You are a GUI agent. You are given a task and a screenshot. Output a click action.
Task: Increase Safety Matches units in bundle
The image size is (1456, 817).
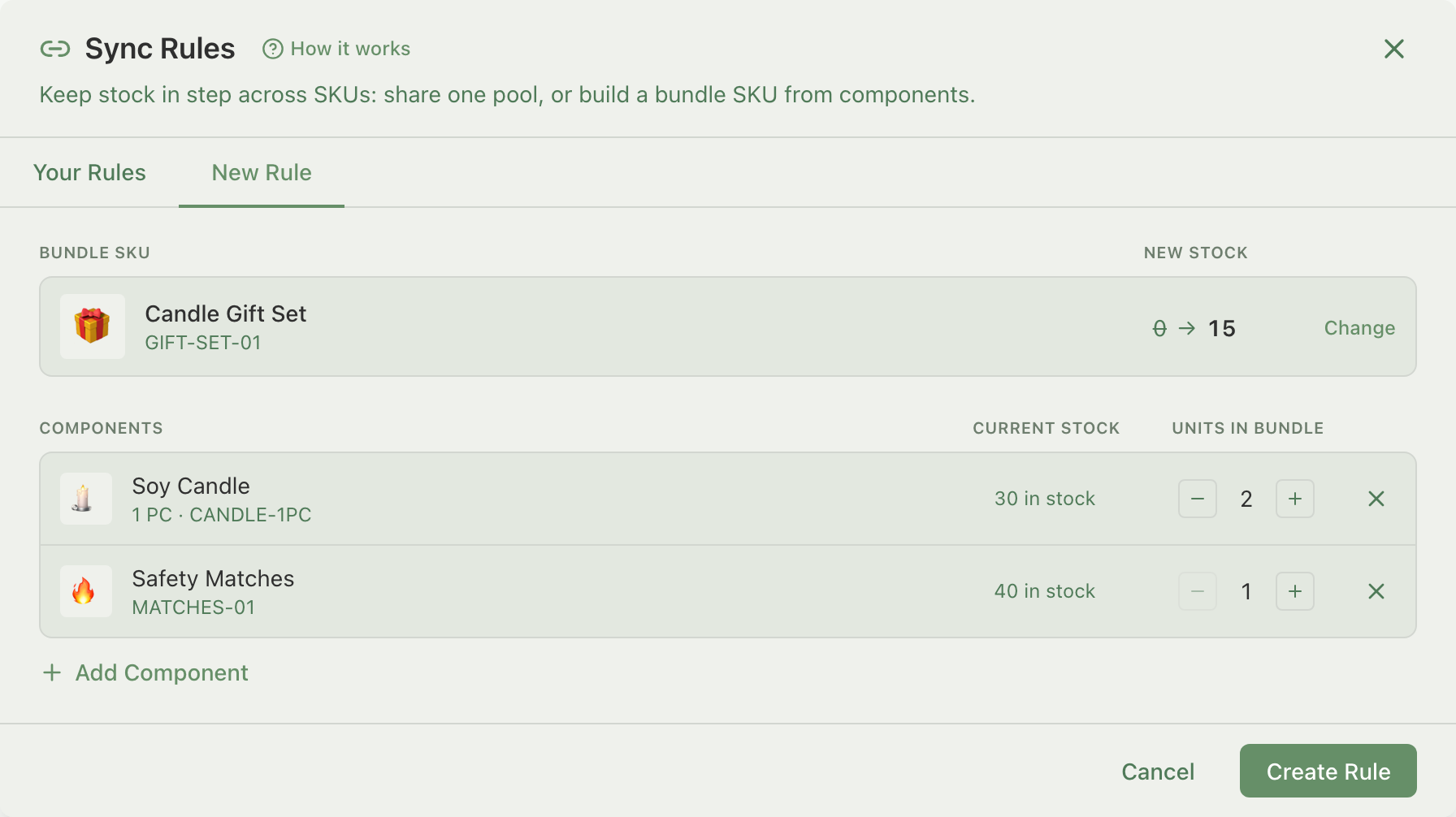pos(1295,591)
